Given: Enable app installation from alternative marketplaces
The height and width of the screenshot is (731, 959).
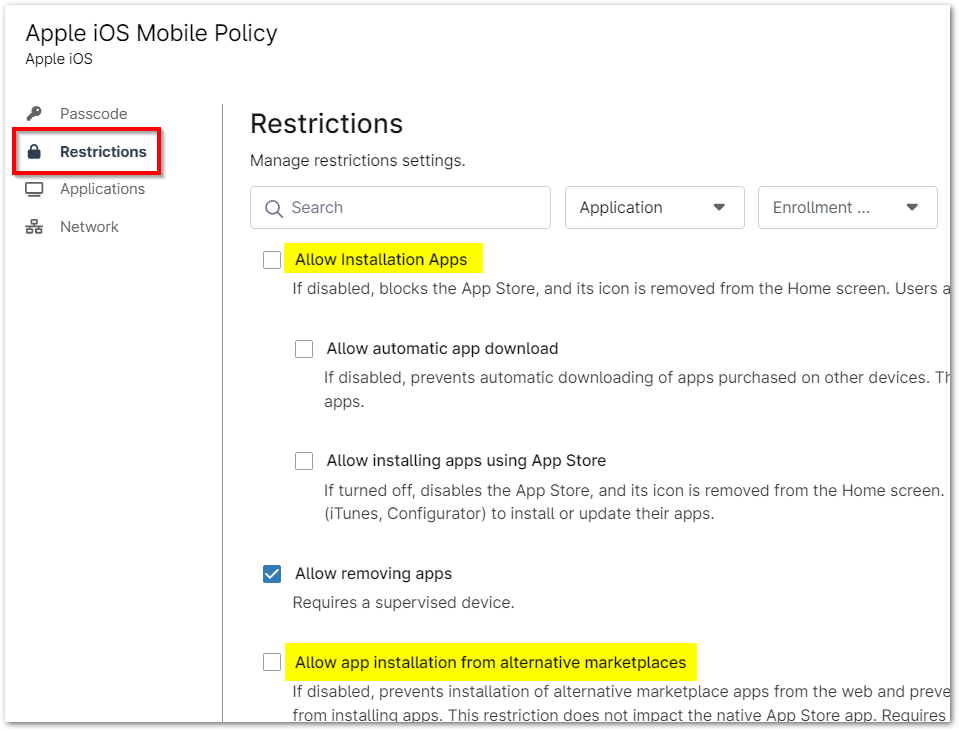Looking at the screenshot, I should [x=271, y=661].
